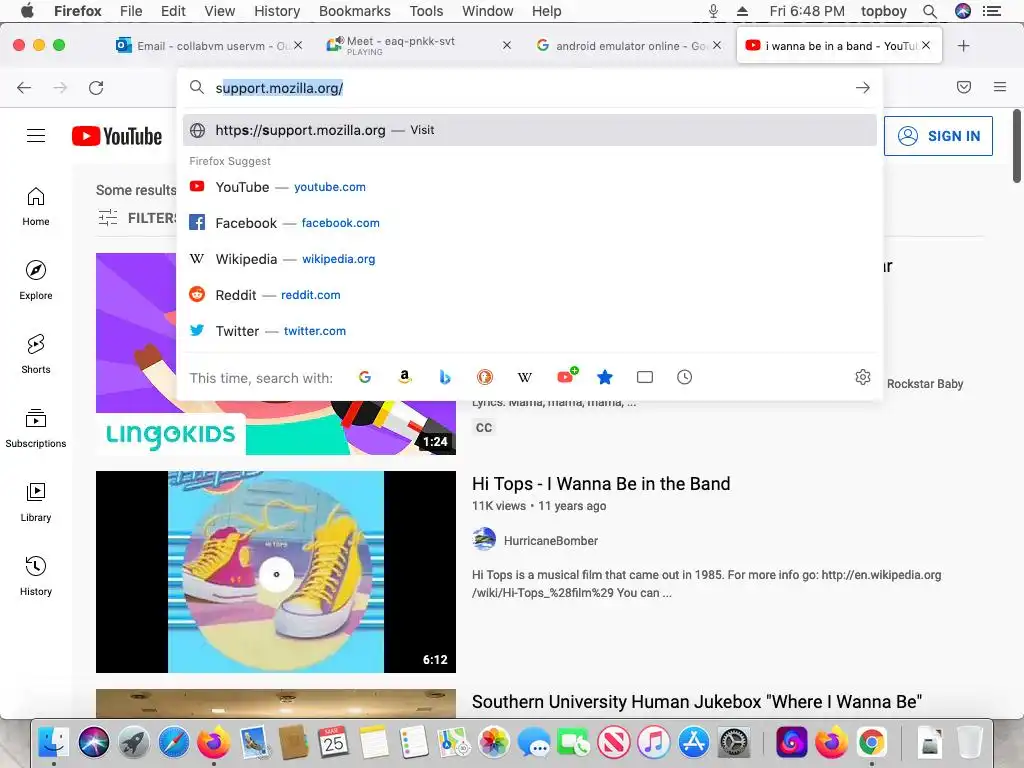The image size is (1024, 768).
Task: Click the CC badge on first result
Action: coord(484,427)
